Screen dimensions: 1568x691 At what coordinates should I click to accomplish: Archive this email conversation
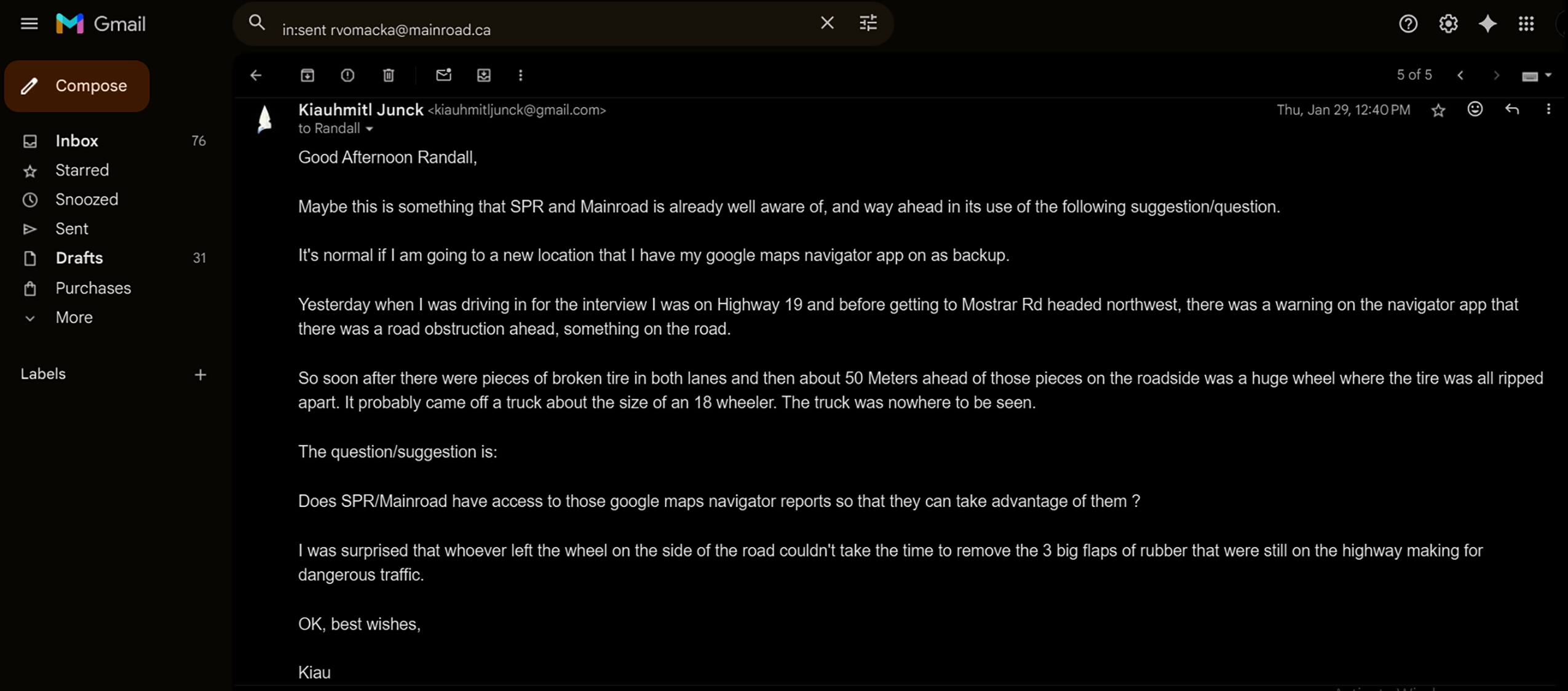307,75
